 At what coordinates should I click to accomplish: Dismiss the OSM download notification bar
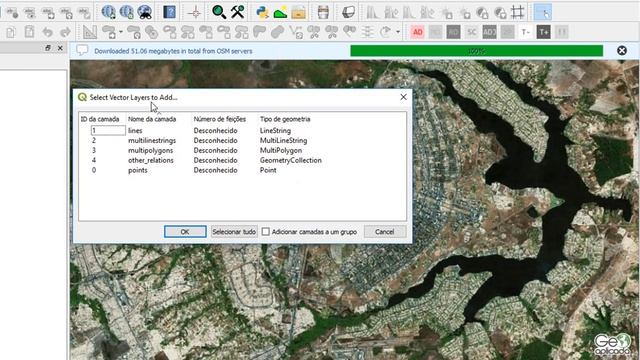pos(622,51)
